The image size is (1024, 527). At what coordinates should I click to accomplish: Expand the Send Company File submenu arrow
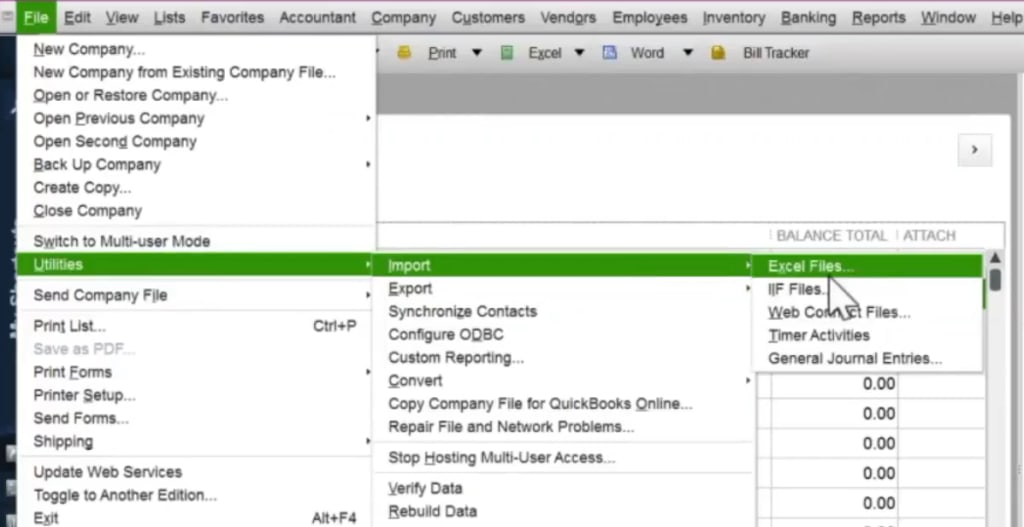(x=368, y=295)
